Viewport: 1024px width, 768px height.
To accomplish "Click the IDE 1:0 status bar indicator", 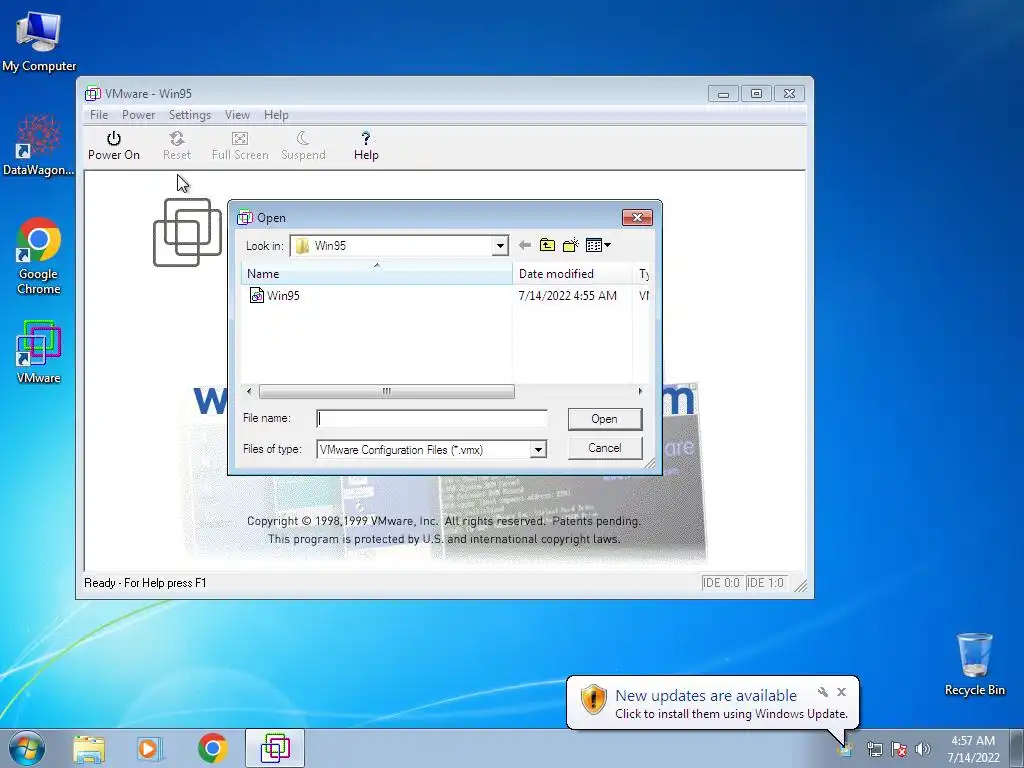I will click(x=765, y=583).
